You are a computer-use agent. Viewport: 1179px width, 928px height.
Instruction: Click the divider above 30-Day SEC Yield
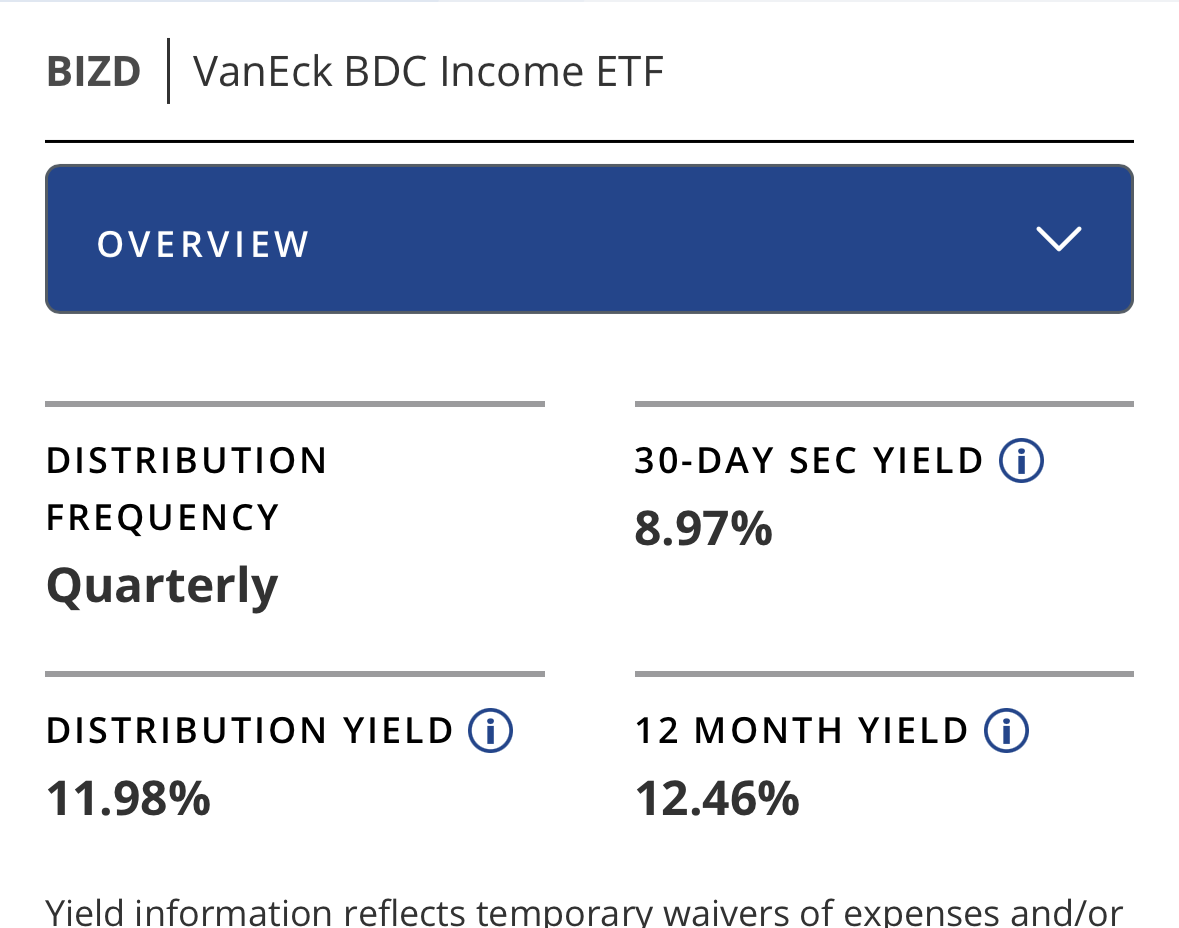tap(884, 404)
